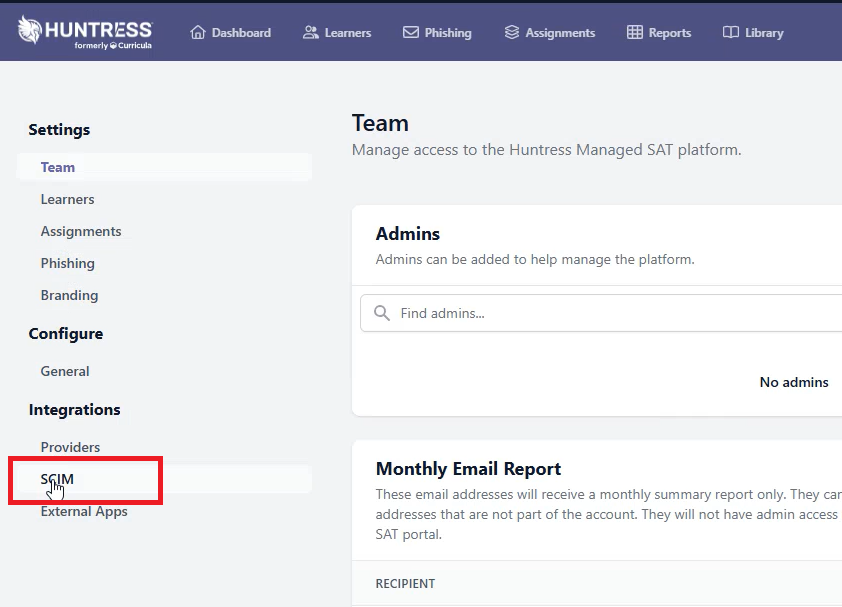Click the Team page title
The height and width of the screenshot is (607, 842).
[380, 123]
